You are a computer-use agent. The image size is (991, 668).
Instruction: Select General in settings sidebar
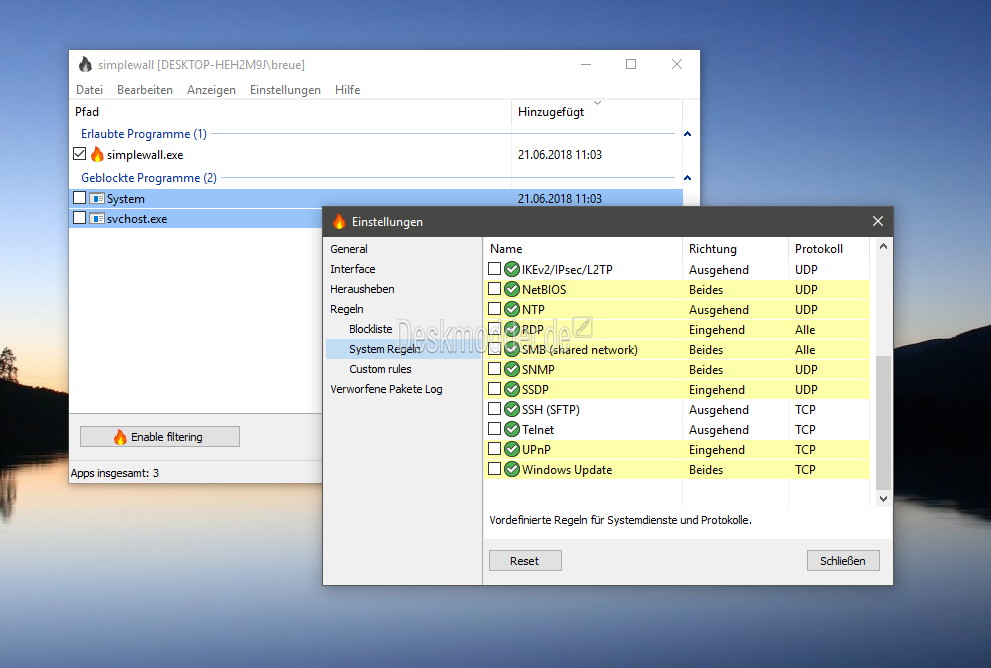[x=349, y=249]
